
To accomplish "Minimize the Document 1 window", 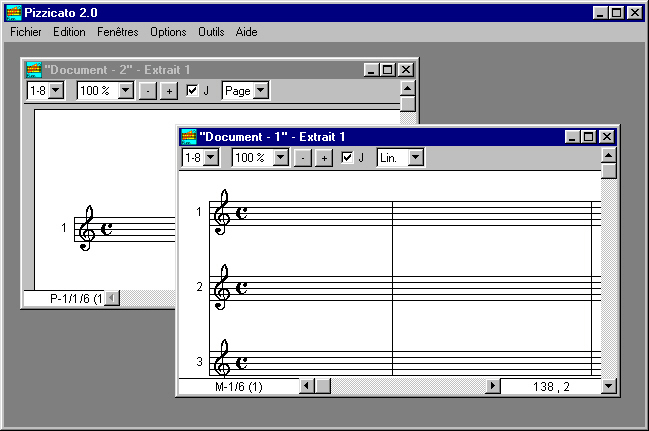I will click(x=572, y=137).
